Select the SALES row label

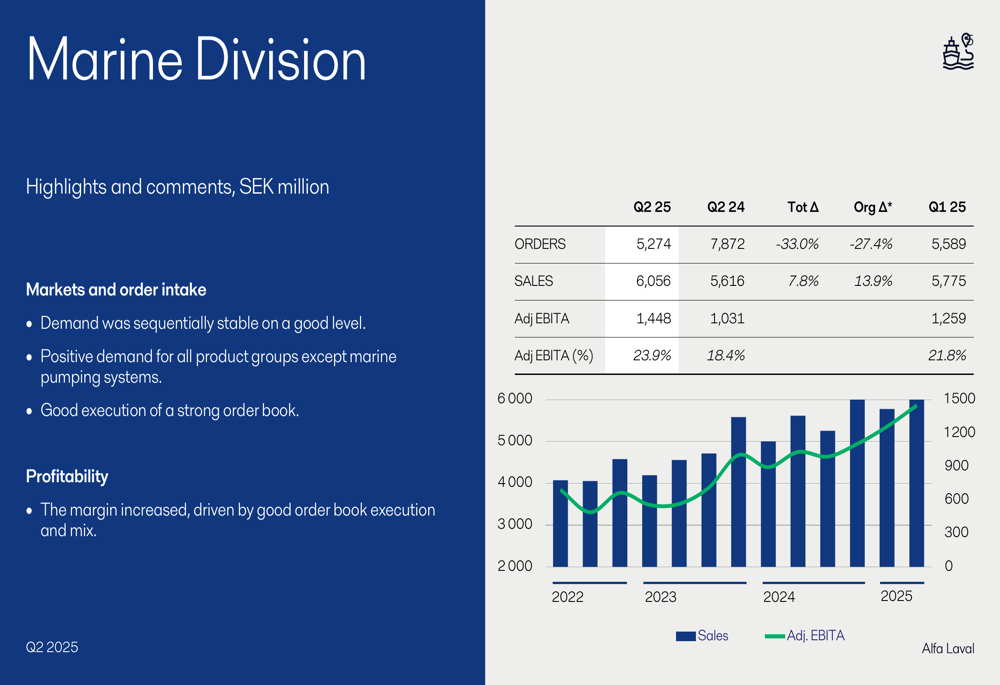click(533, 281)
